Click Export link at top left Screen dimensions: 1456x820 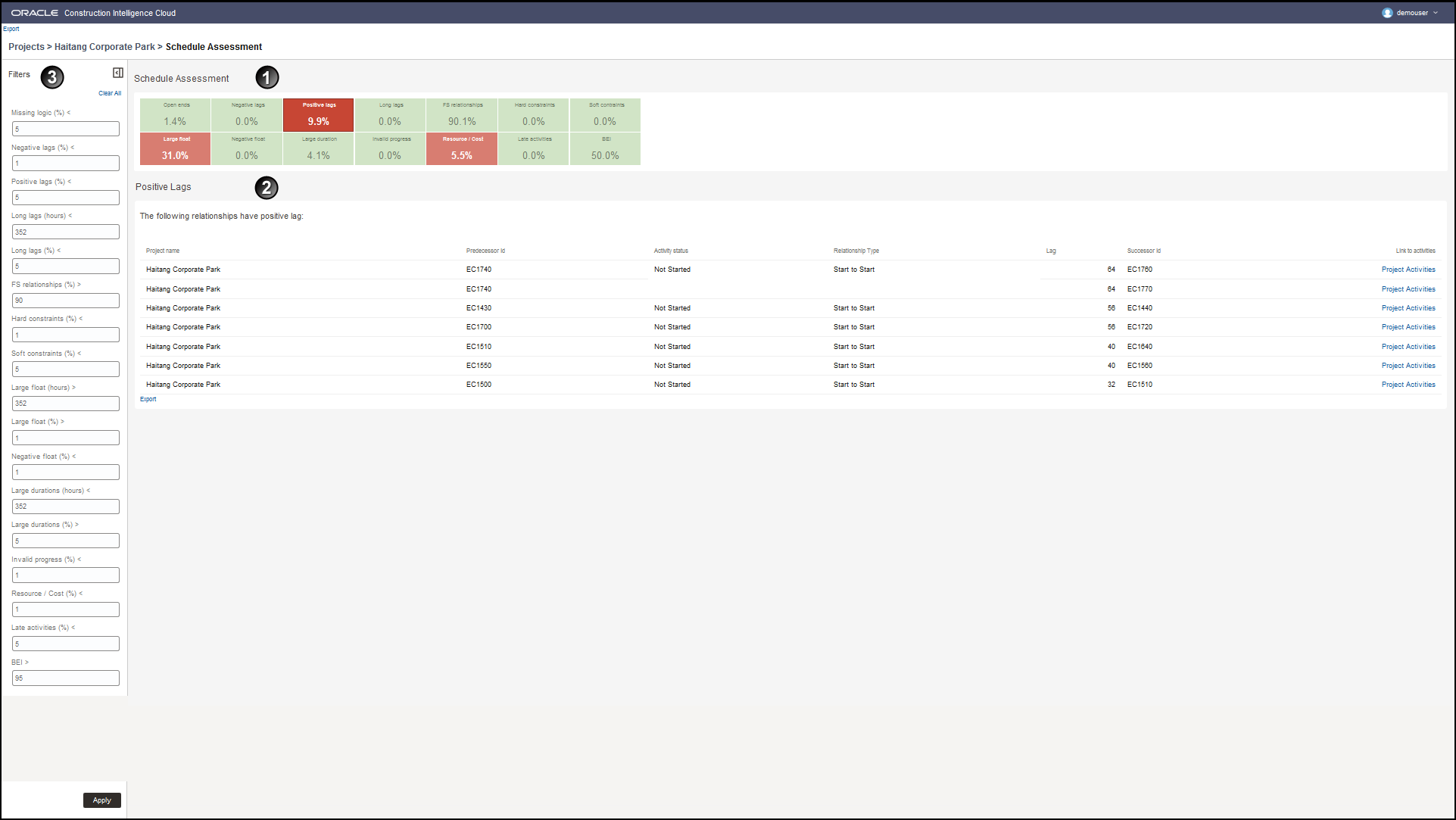click(x=11, y=29)
